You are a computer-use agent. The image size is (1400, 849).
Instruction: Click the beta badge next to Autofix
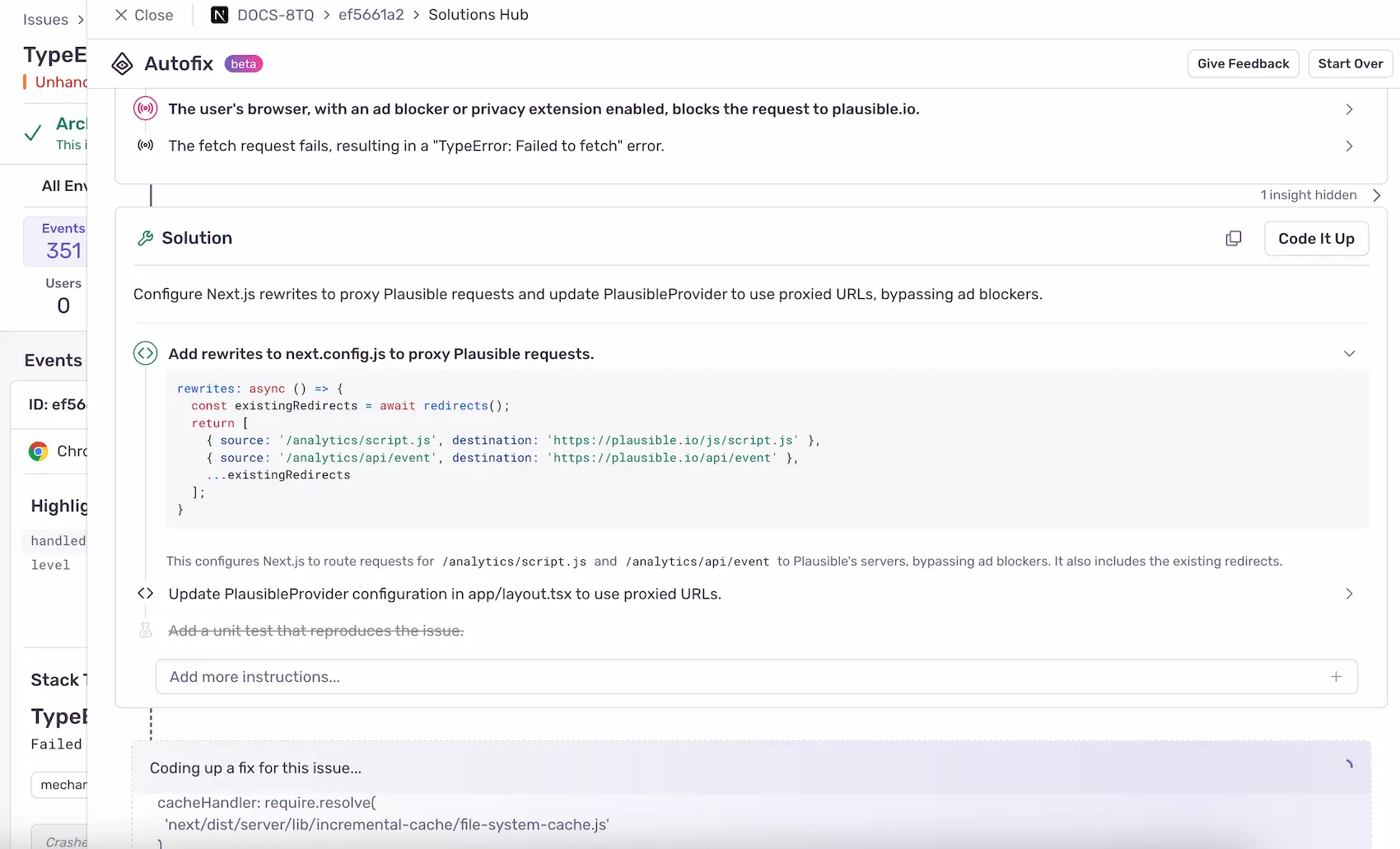click(x=243, y=64)
